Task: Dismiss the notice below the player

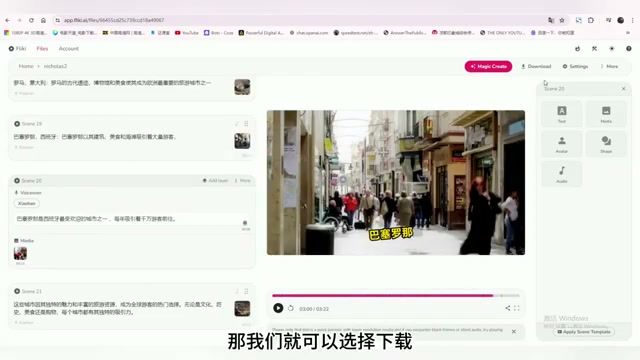Action: click(x=514, y=331)
